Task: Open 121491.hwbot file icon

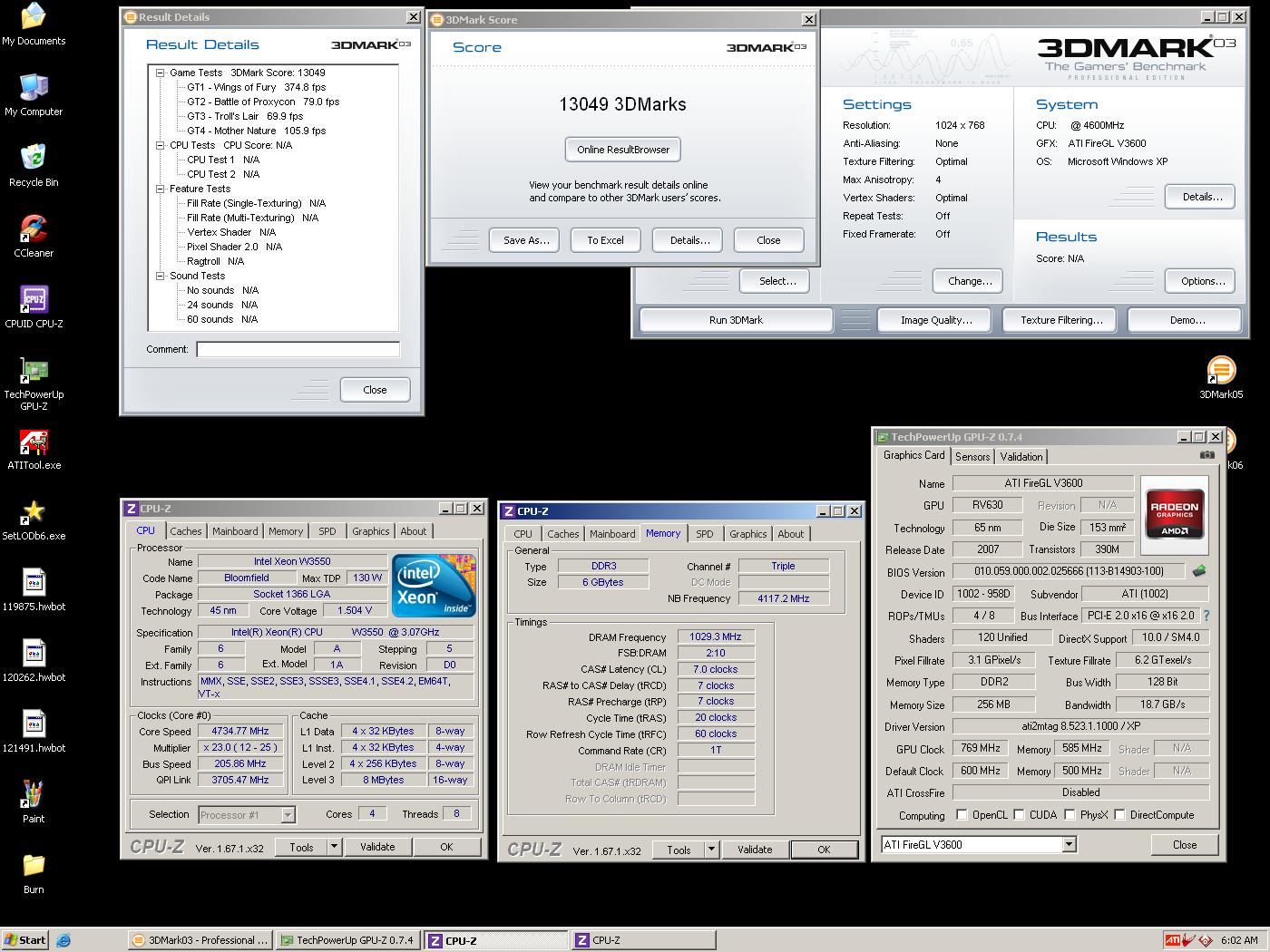Action: tap(34, 732)
